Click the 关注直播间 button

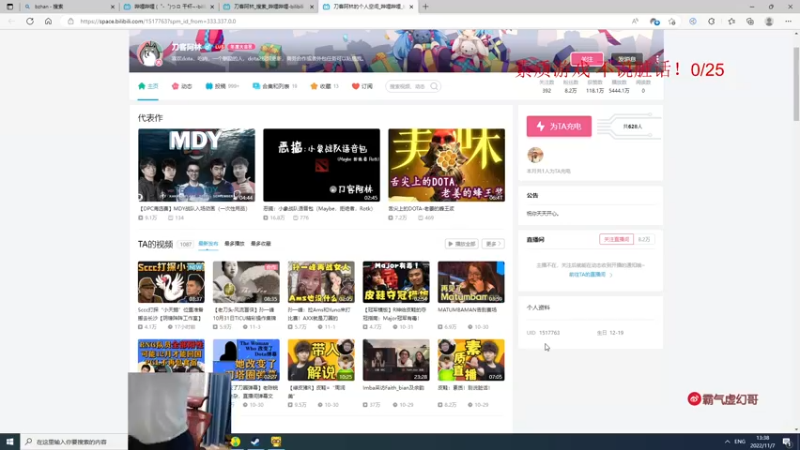[616, 239]
